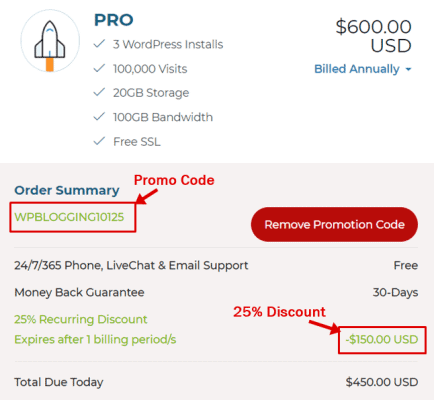Click the Total Due Today label

point(59,382)
